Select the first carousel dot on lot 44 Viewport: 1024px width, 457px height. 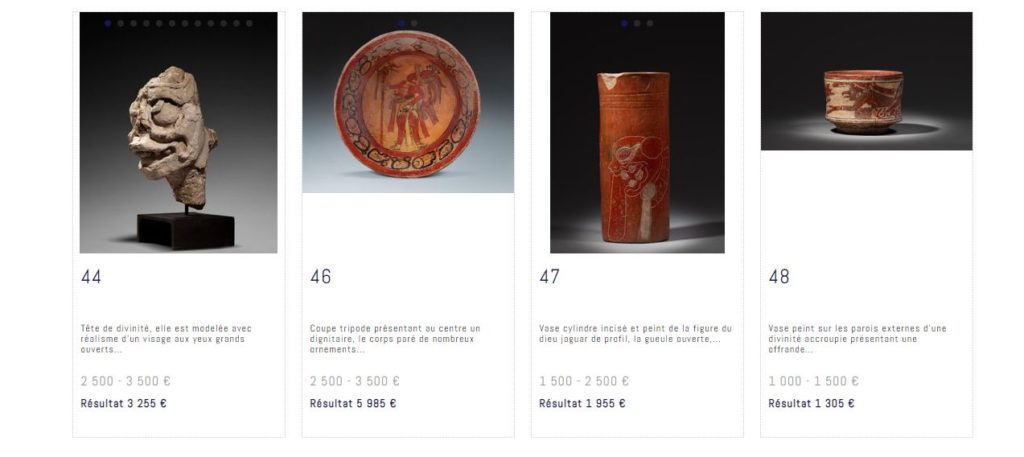108,24
